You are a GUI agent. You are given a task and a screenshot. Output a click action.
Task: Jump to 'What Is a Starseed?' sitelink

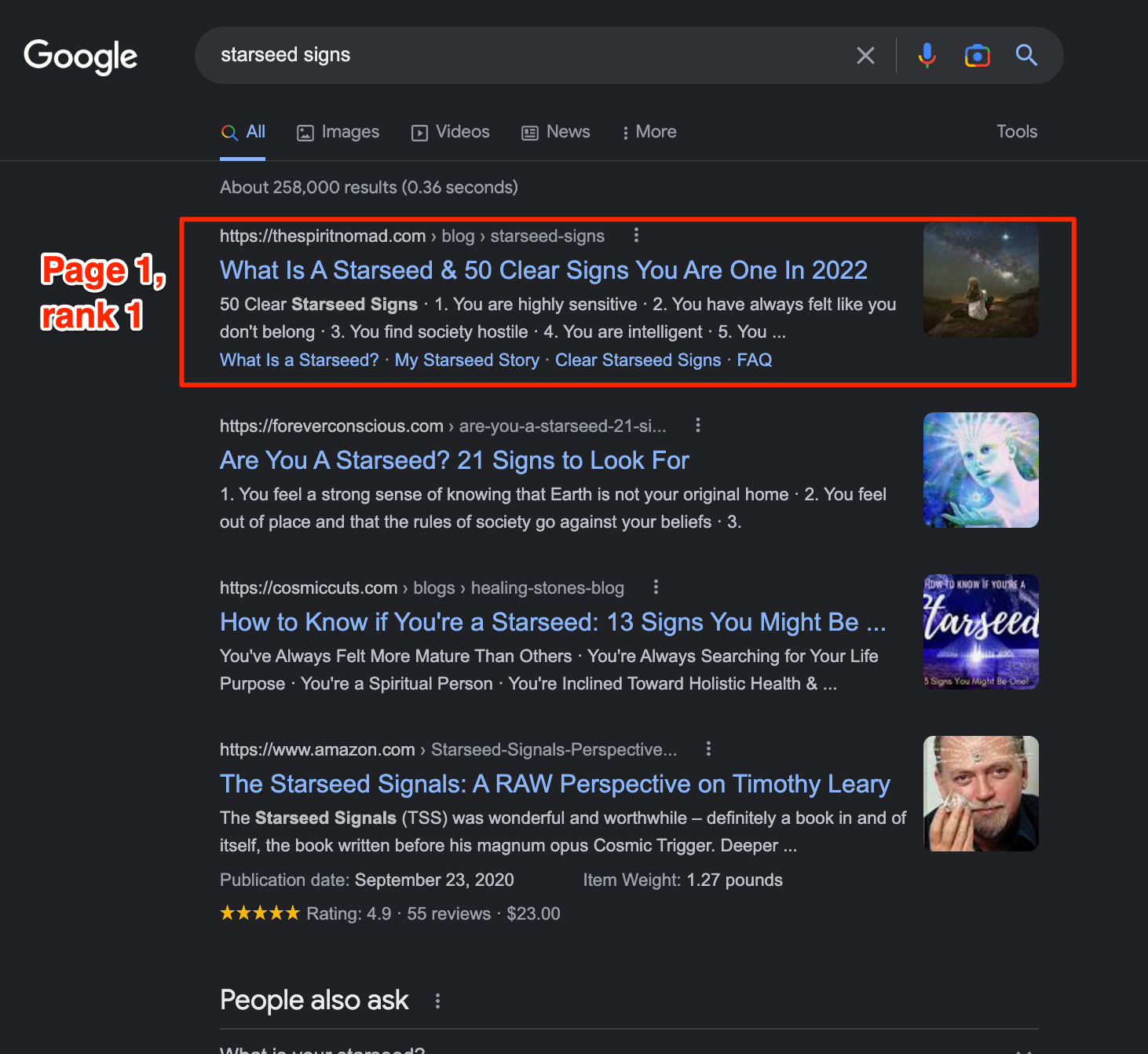(299, 360)
